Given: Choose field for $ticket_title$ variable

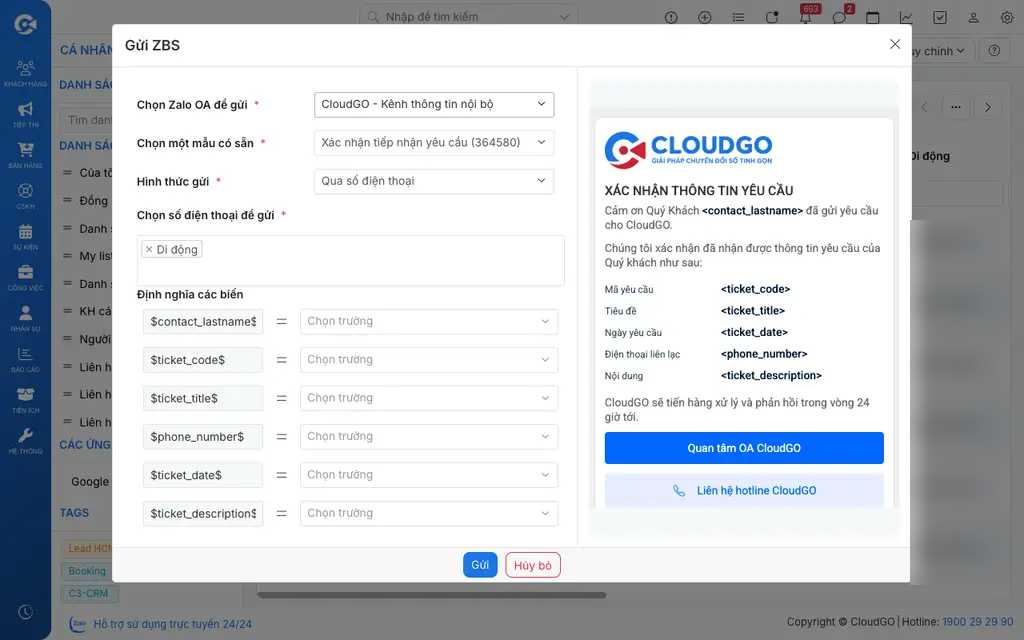Looking at the screenshot, I should 429,398.
